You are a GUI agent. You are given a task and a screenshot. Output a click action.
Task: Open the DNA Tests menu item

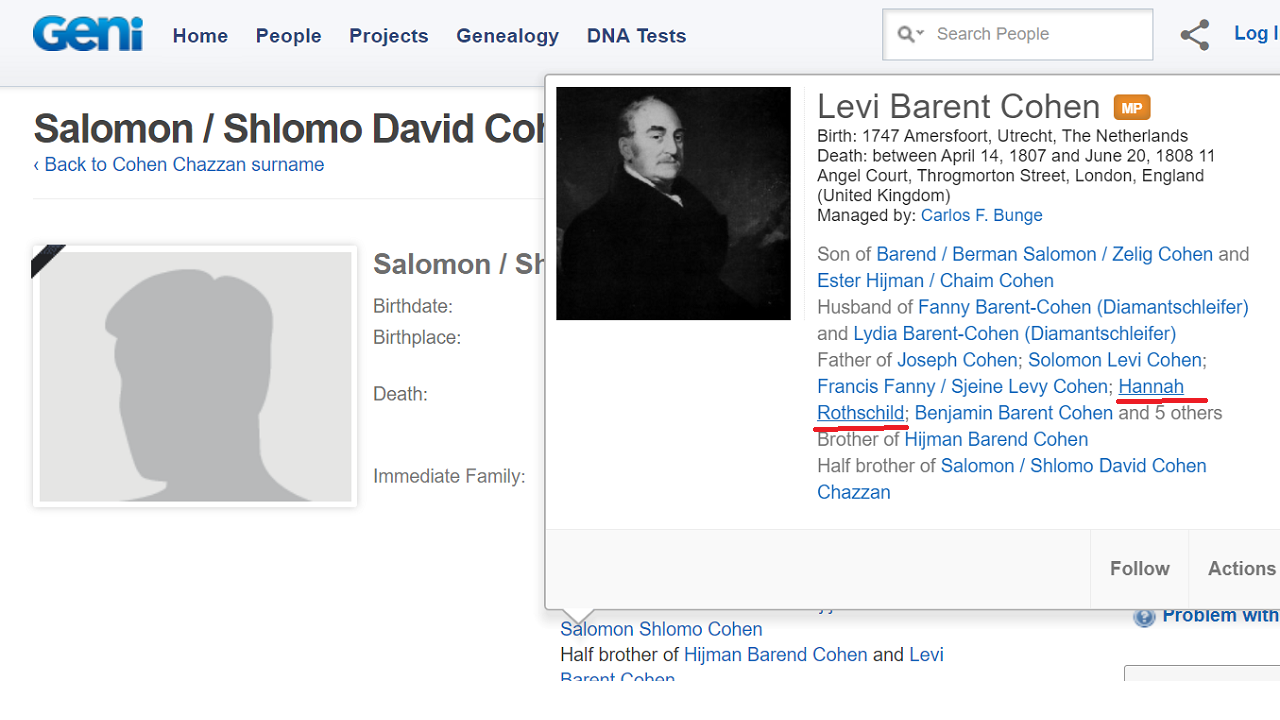point(636,36)
